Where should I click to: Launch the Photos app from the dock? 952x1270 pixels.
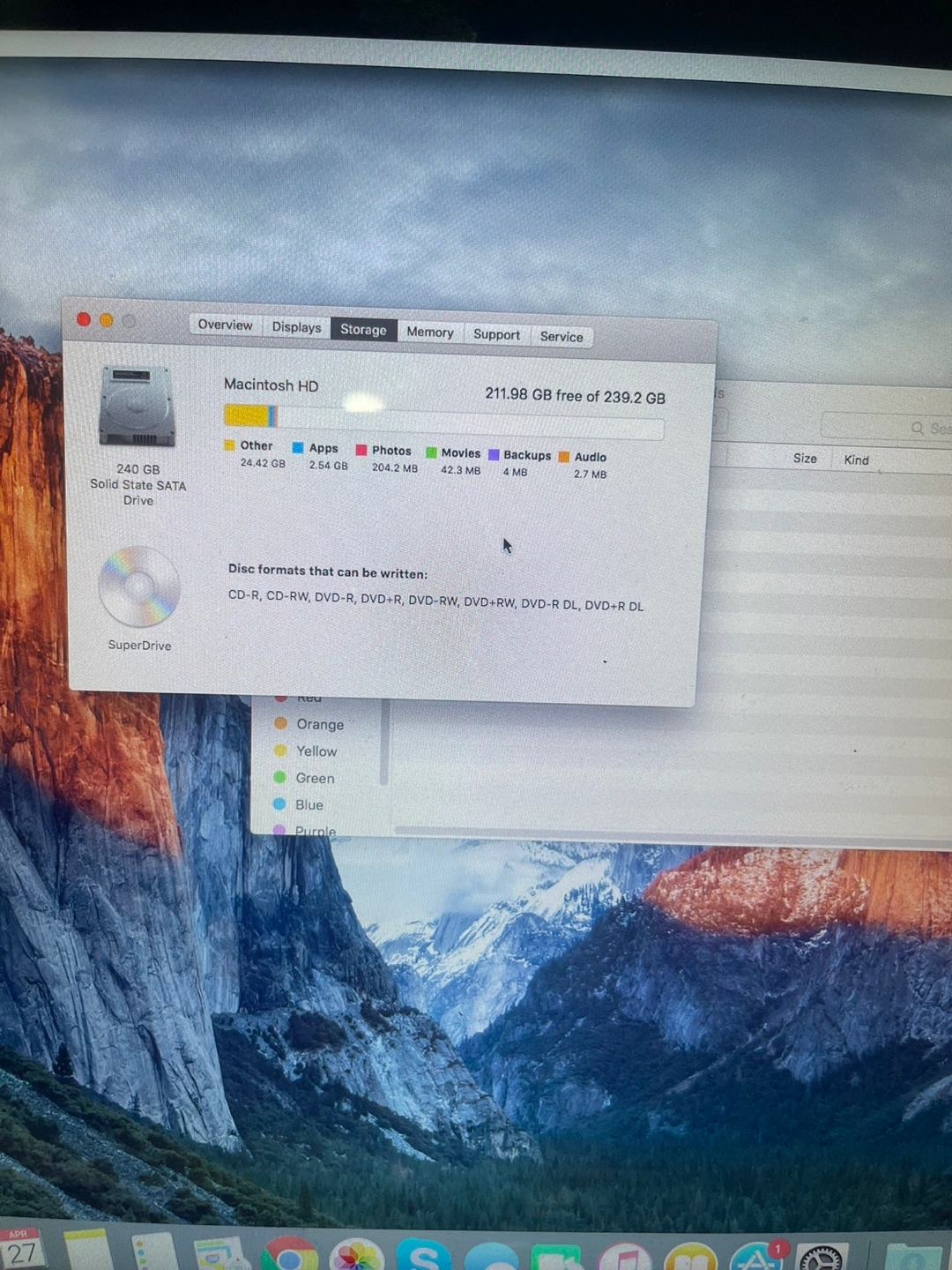(356, 1256)
